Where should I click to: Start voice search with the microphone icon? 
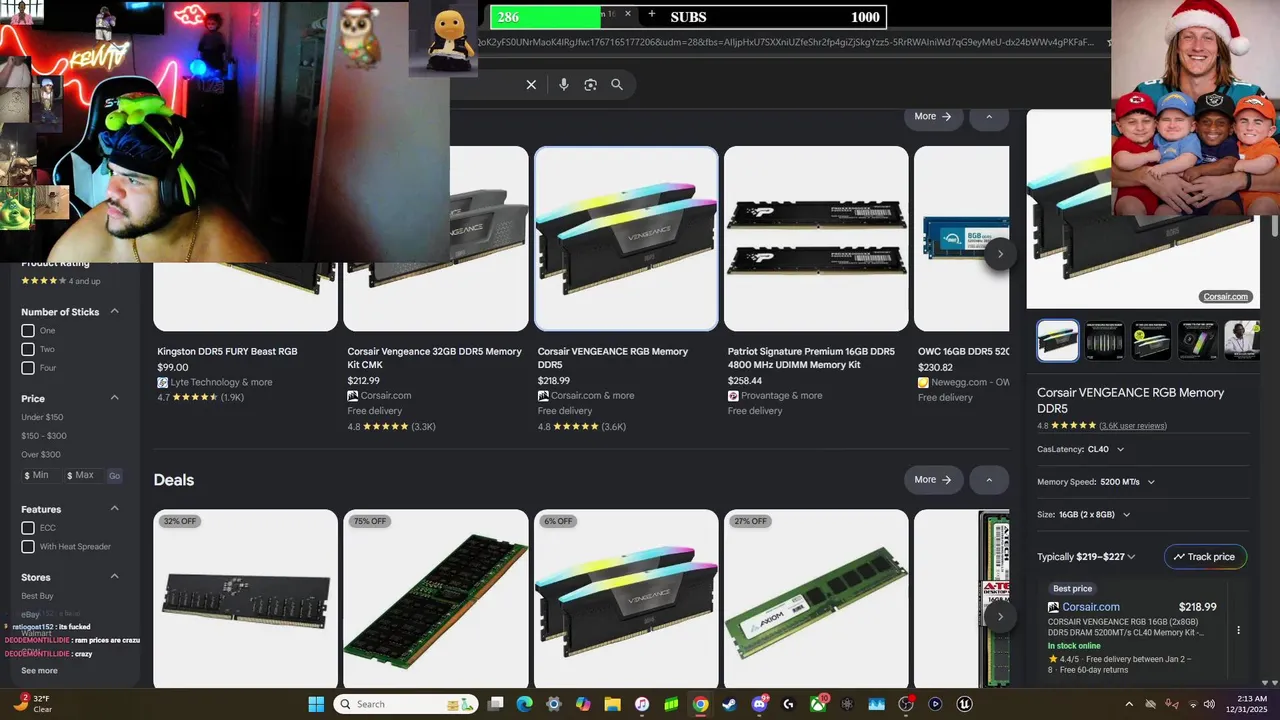(564, 85)
